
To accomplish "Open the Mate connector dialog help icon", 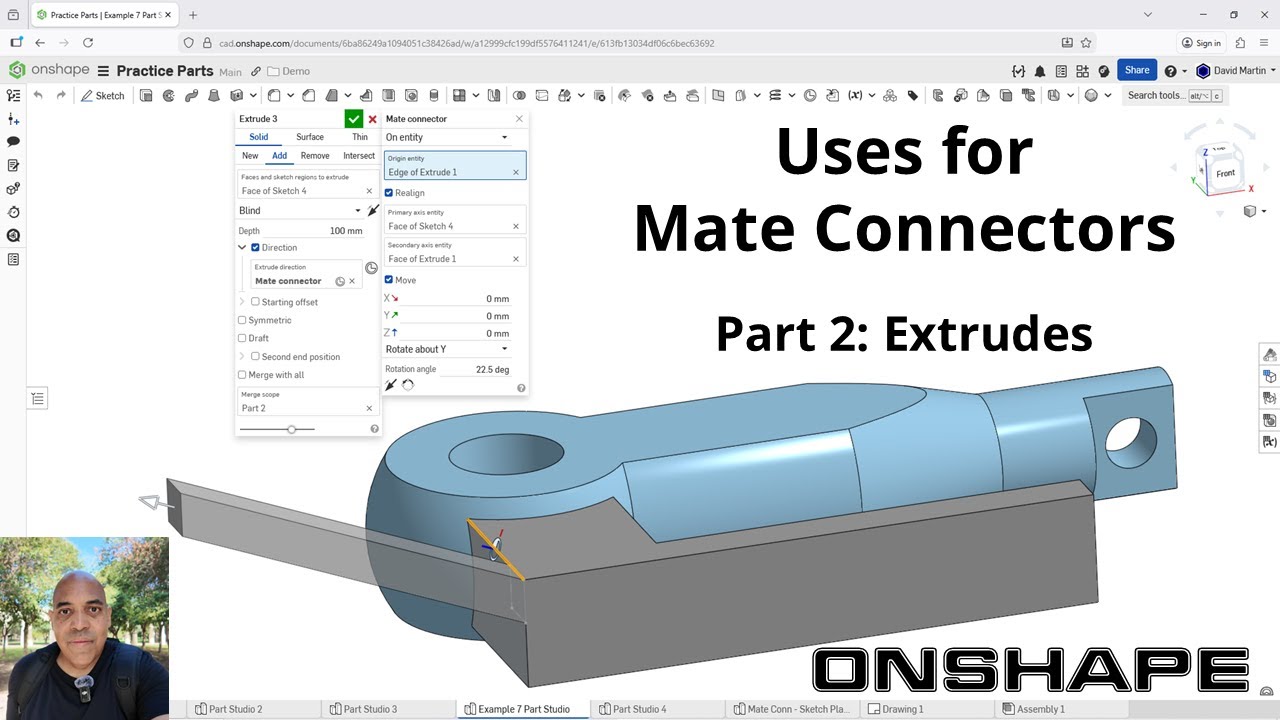I will [521, 388].
